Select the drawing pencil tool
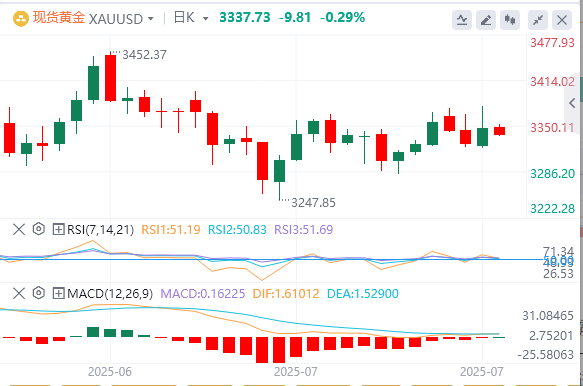This screenshot has height=386, width=583. (486, 20)
